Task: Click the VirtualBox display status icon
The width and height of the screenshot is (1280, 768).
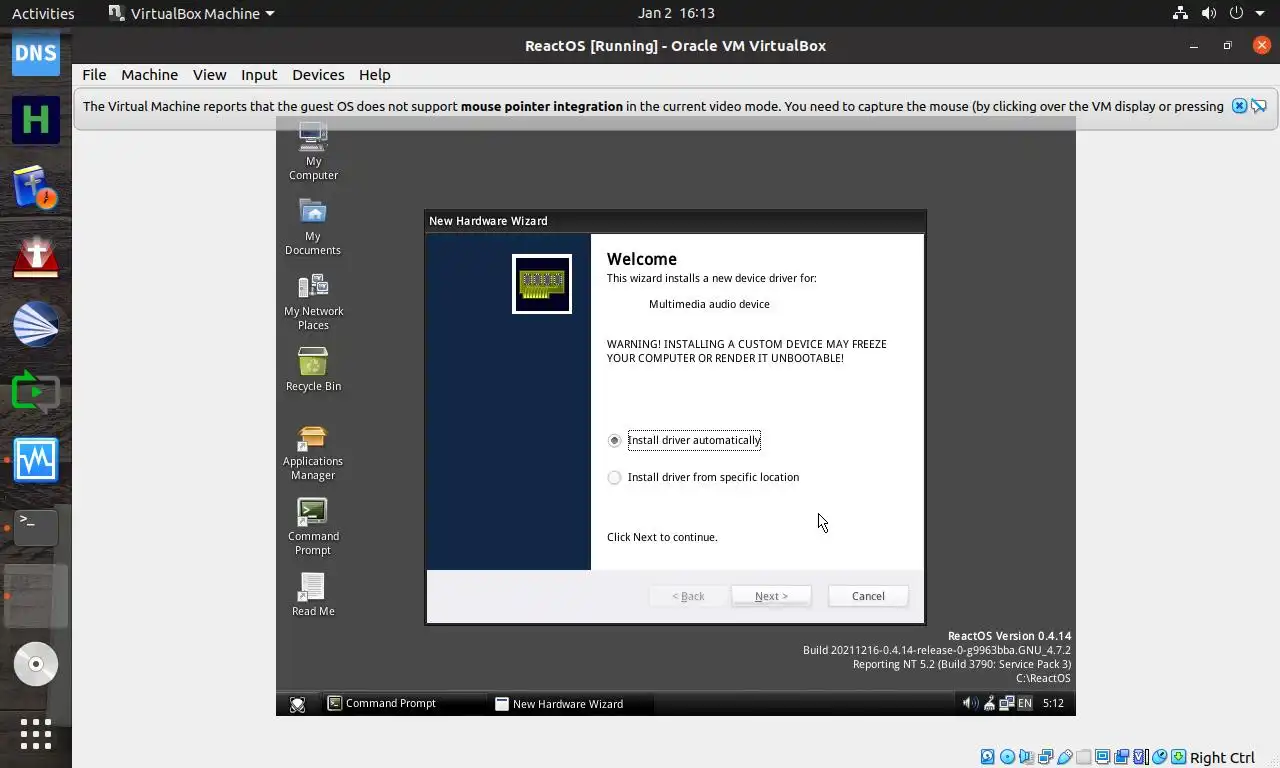Action: (1102, 757)
